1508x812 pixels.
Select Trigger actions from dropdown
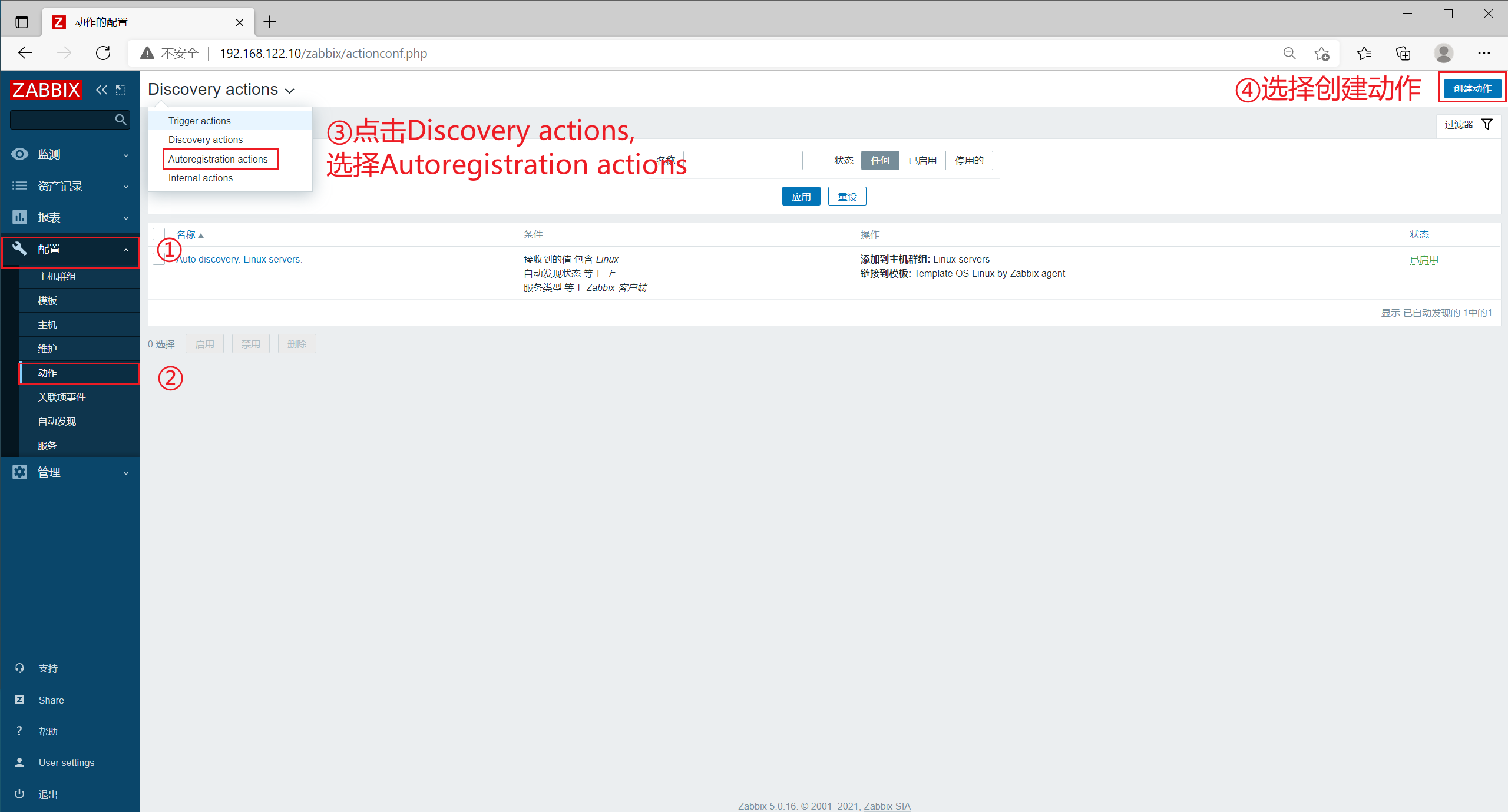[230, 121]
